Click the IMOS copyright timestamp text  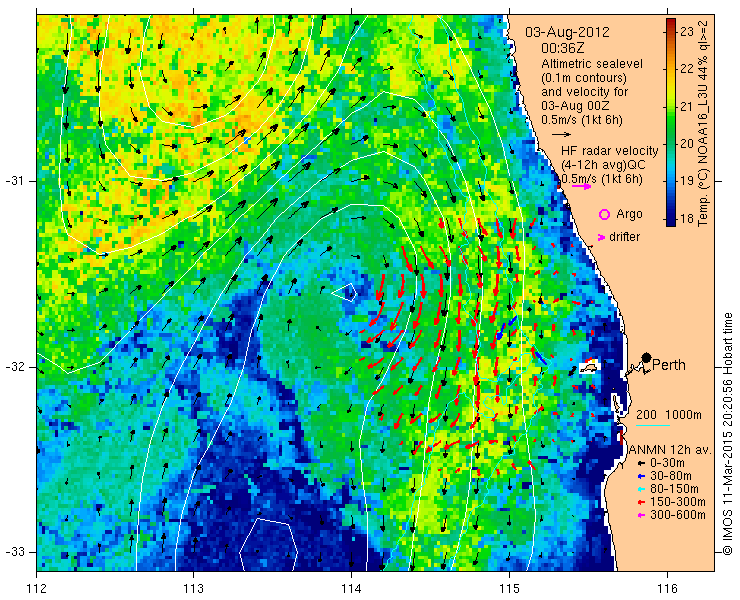tap(728, 434)
